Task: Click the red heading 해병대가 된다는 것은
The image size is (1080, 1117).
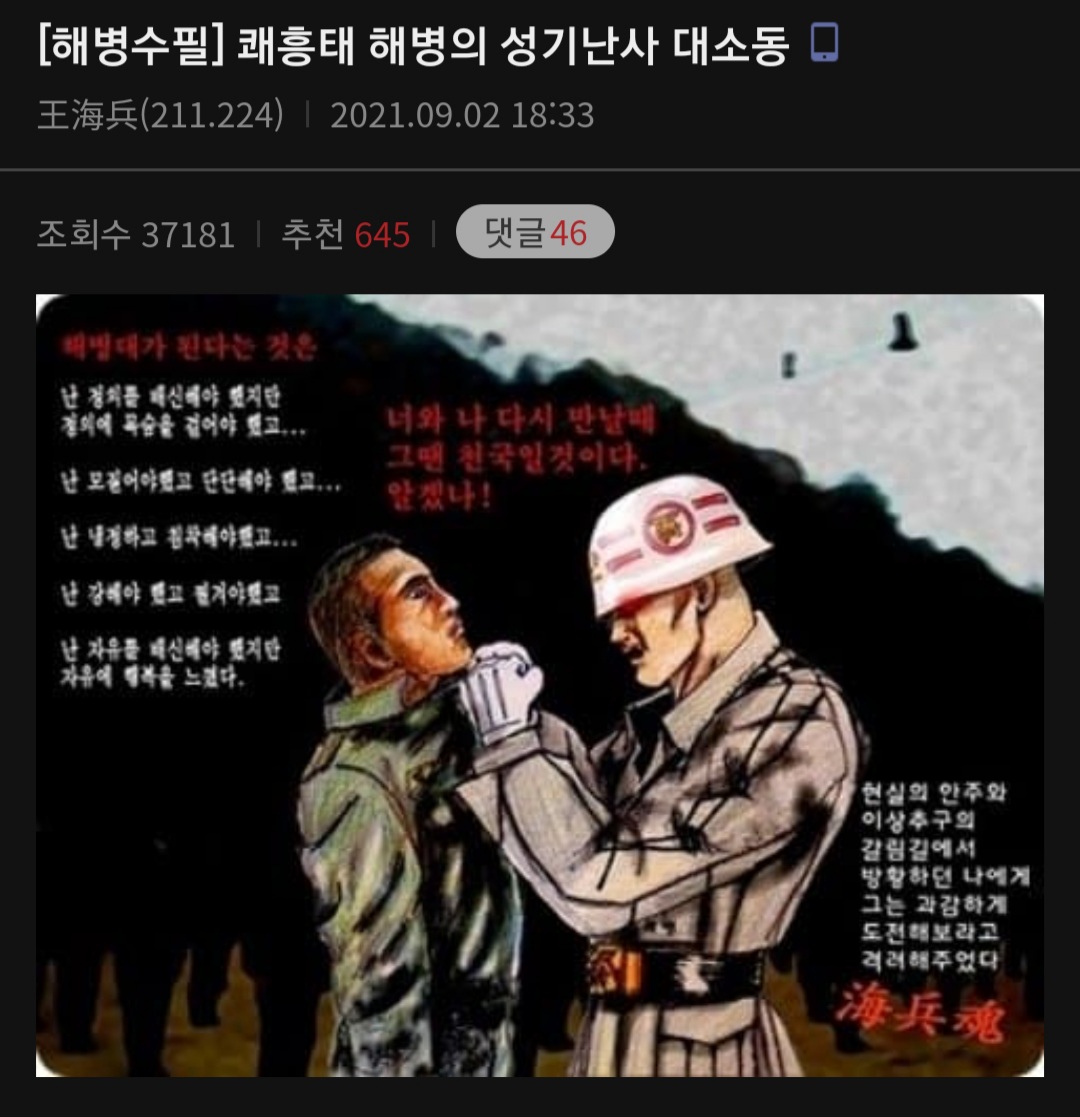Action: [x=188, y=346]
